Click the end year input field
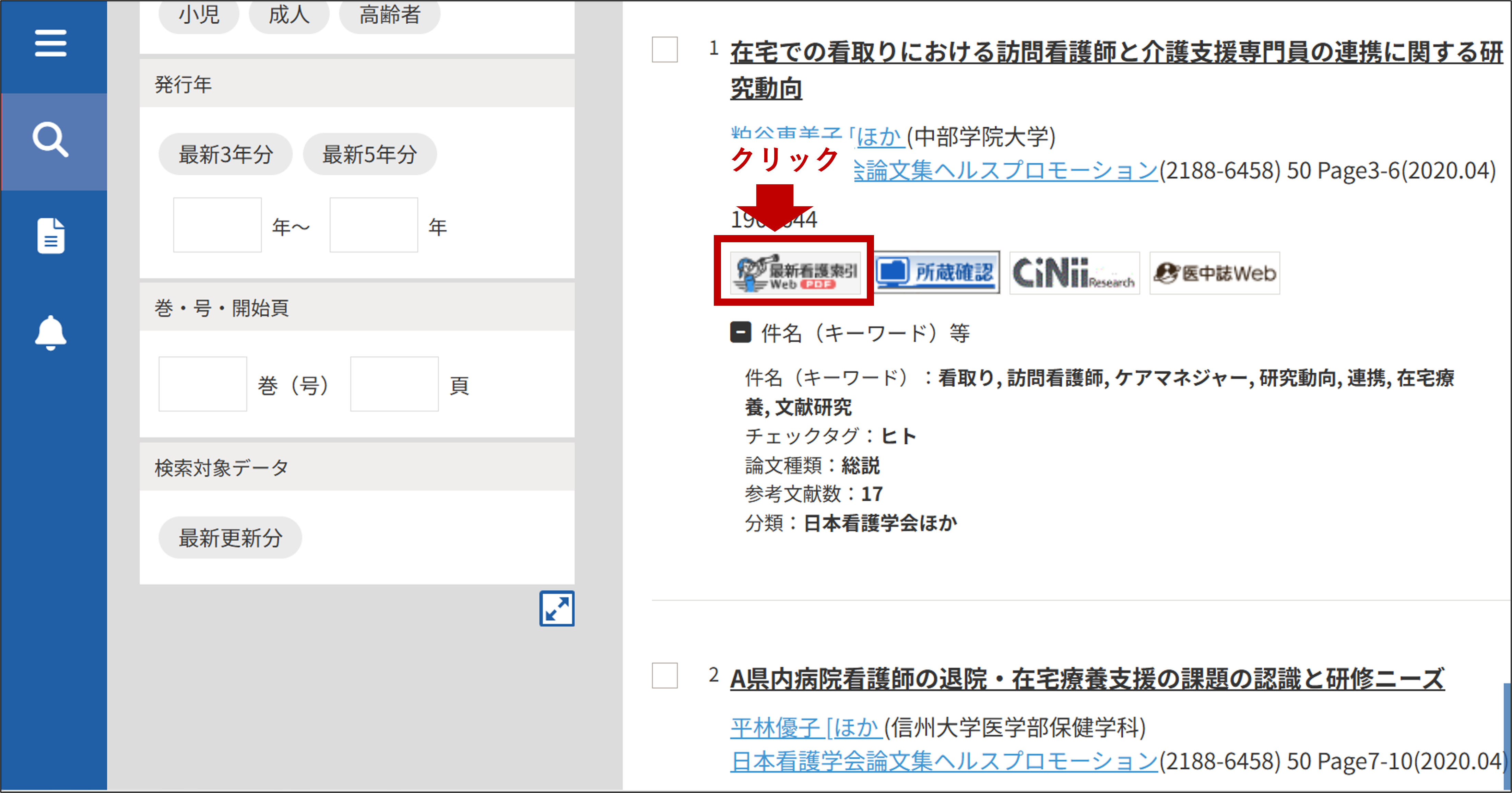1512x793 pixels. coord(374,225)
